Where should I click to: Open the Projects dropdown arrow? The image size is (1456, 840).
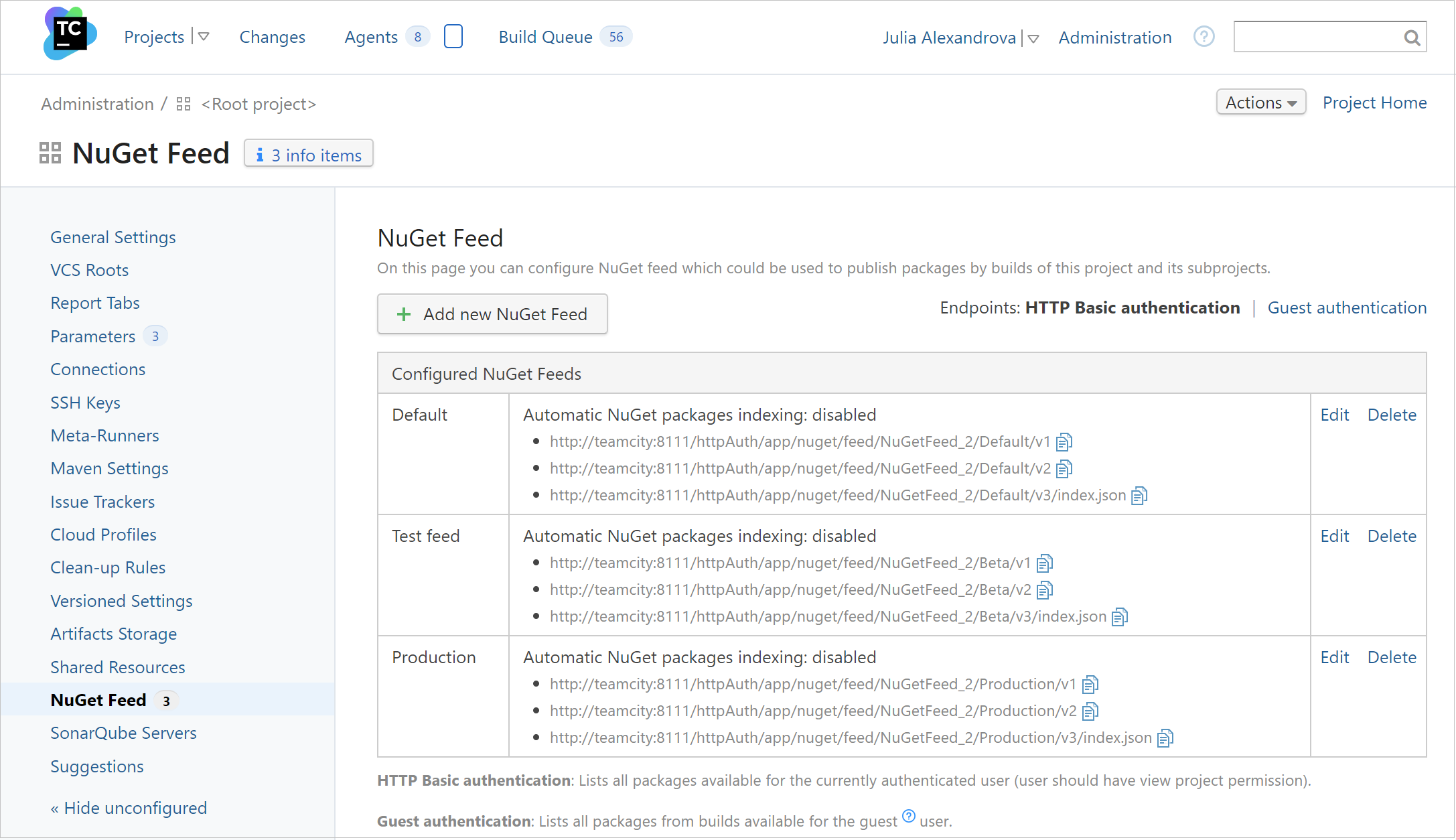click(204, 37)
